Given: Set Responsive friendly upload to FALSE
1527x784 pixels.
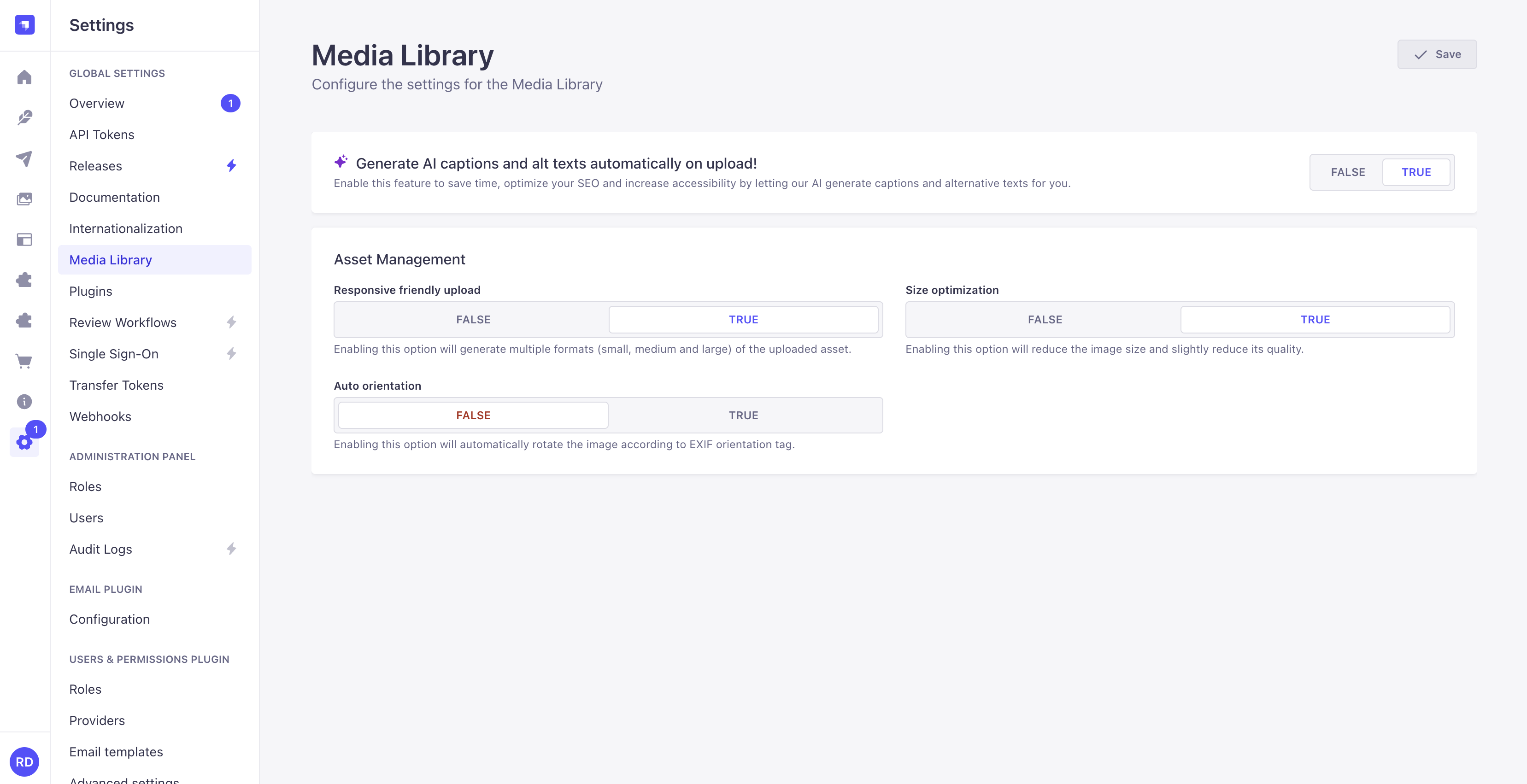Looking at the screenshot, I should tap(472, 319).
